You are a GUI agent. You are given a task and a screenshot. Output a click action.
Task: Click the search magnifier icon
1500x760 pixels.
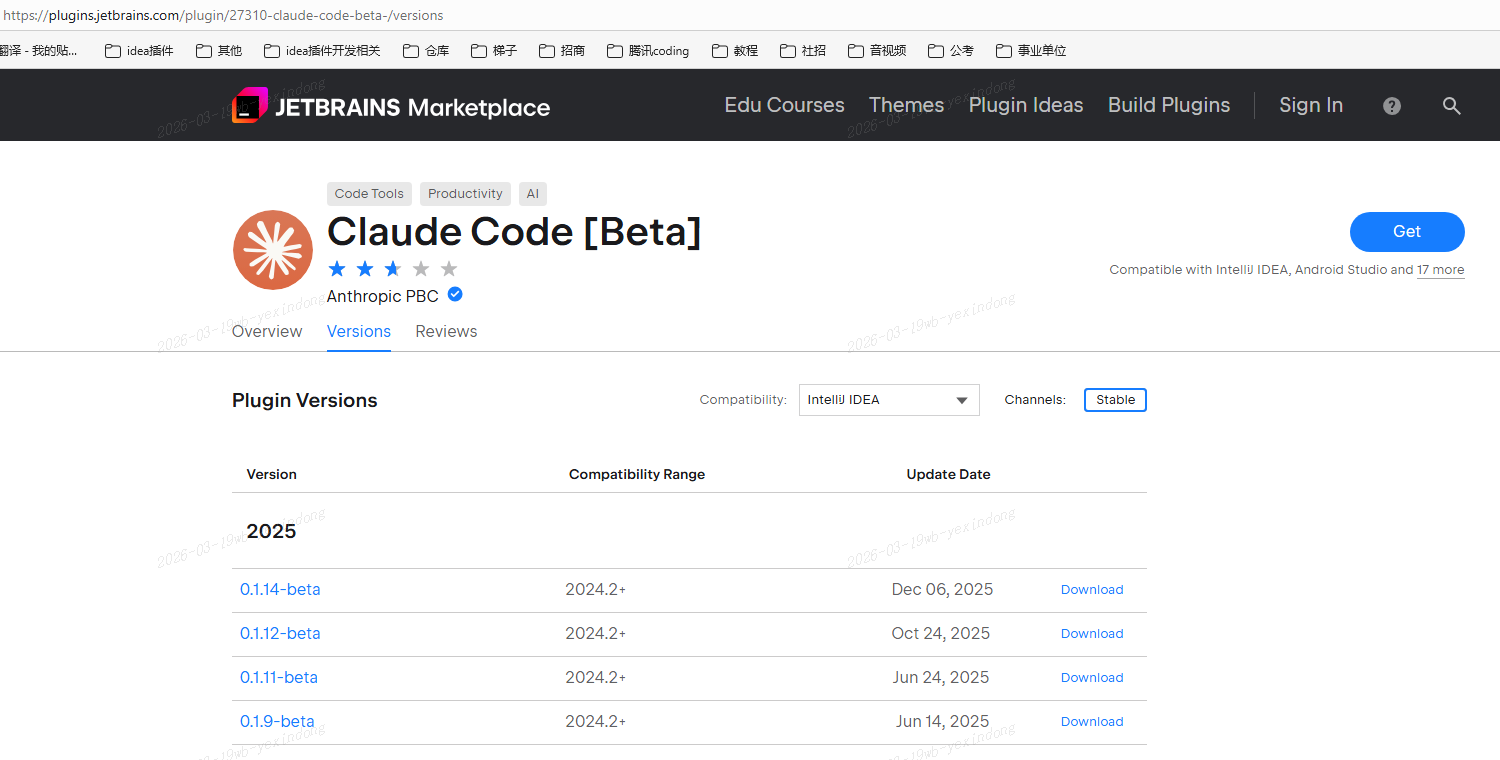pos(1452,106)
